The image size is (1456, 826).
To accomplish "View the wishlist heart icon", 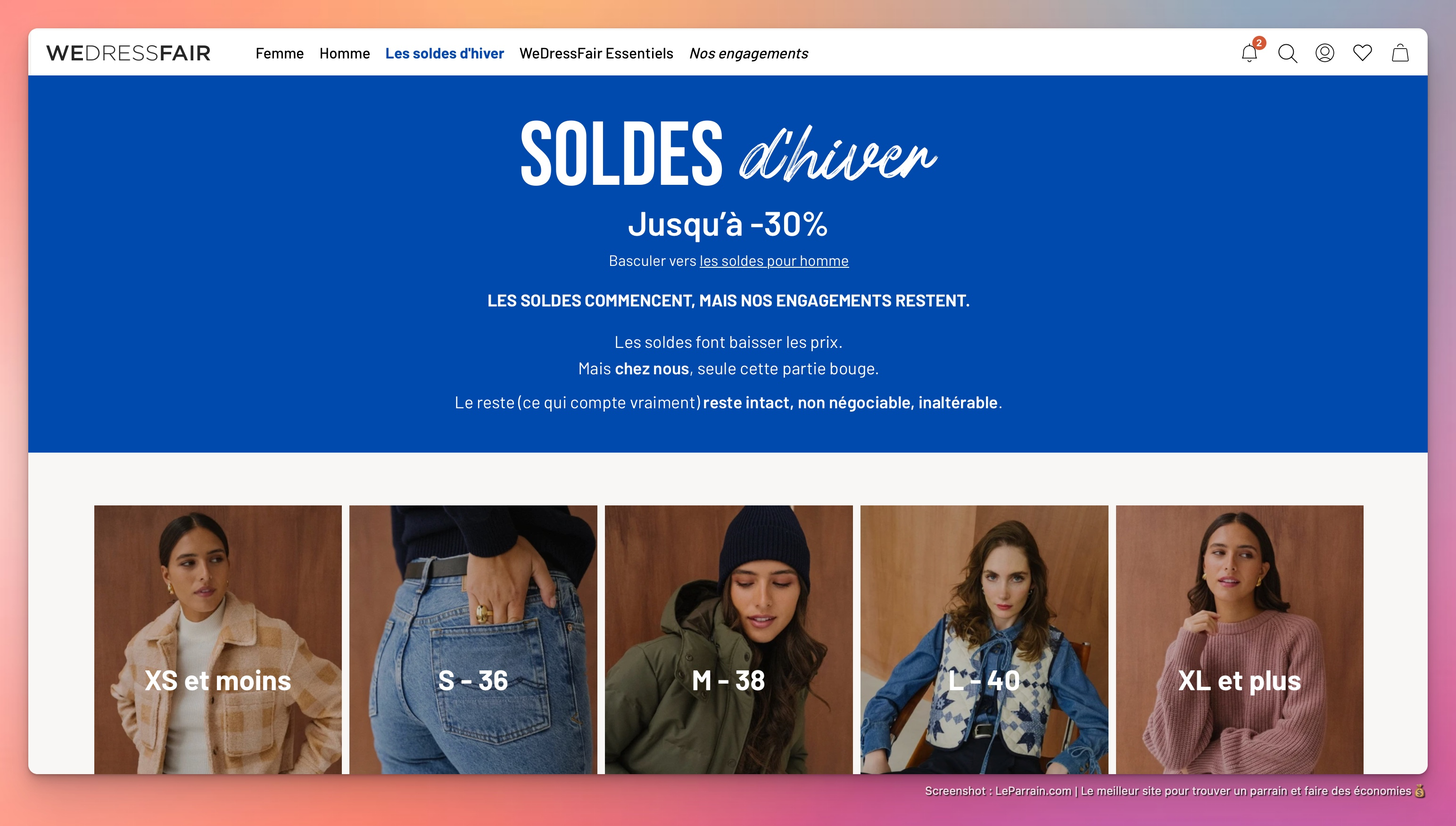I will [x=1363, y=53].
